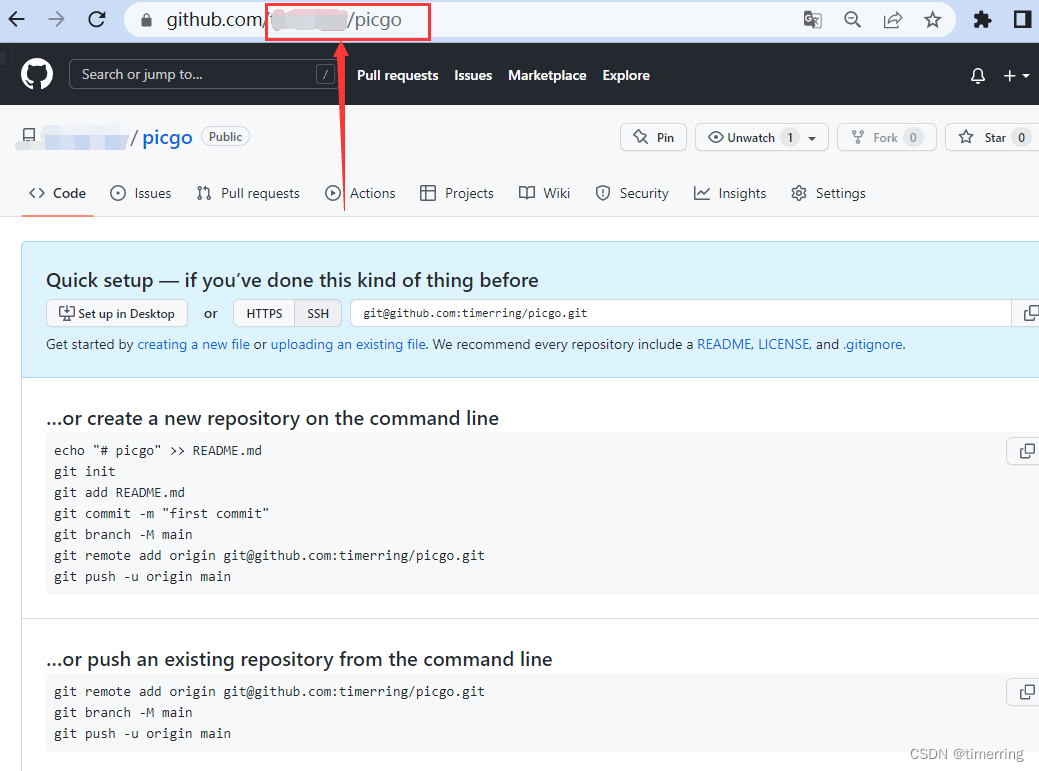The height and width of the screenshot is (771, 1039).
Task: Open repository Settings tab
Action: [x=828, y=193]
